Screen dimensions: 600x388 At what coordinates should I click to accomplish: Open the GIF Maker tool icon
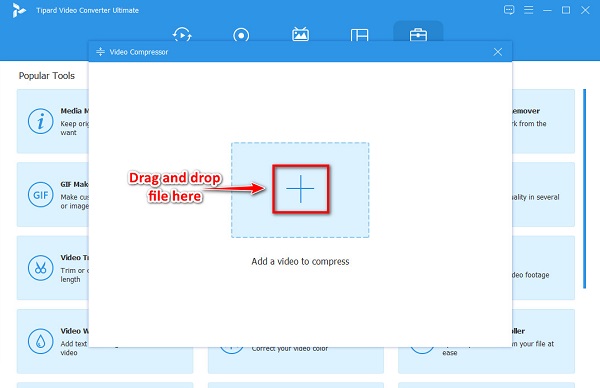pos(41,195)
